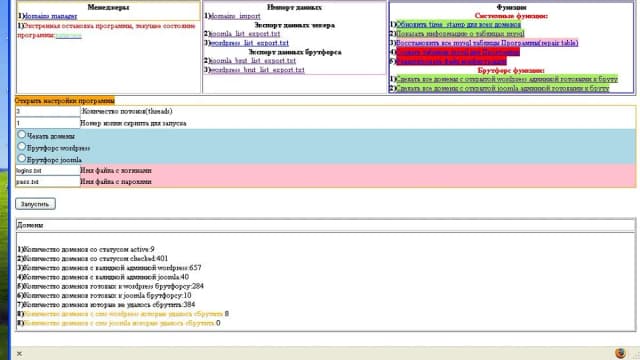Click the Firefox icon in status bar
Viewport: 640px width, 360px height.
620,353
